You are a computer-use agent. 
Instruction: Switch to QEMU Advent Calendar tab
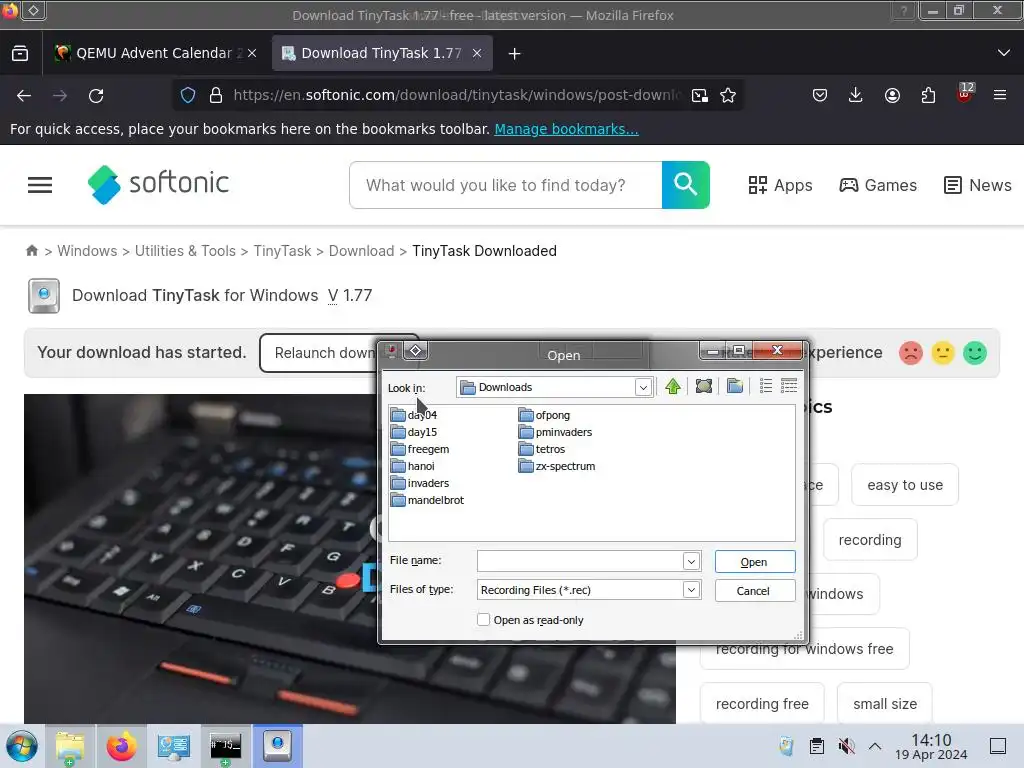(154, 54)
